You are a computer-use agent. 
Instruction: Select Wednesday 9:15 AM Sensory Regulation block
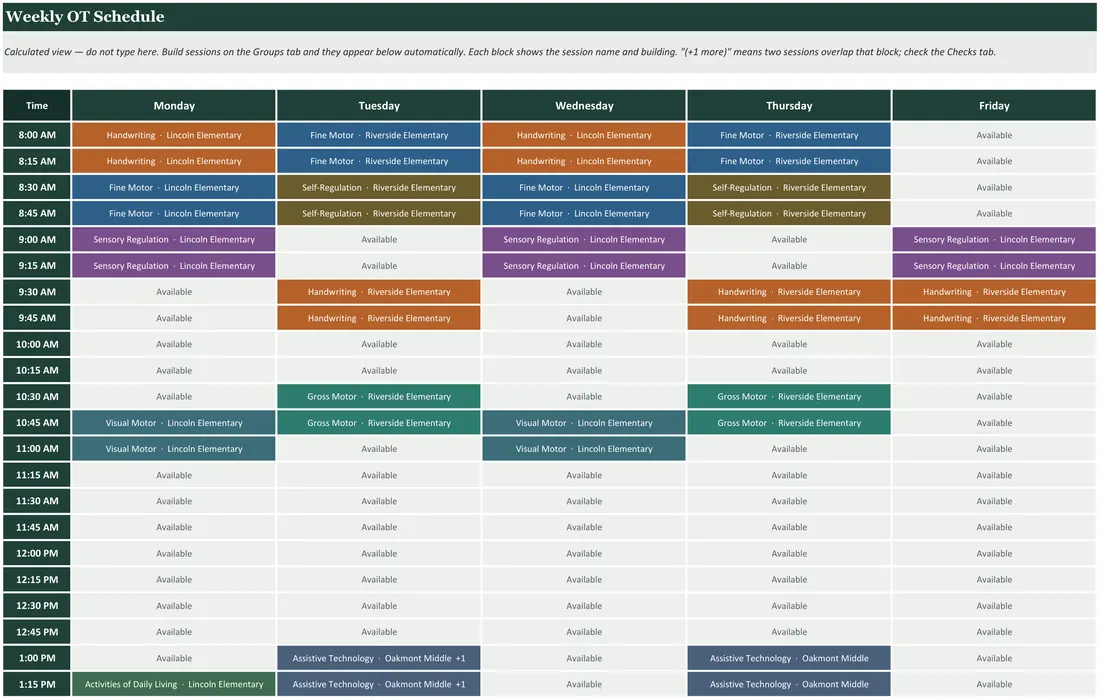pyautogui.click(x=584, y=266)
